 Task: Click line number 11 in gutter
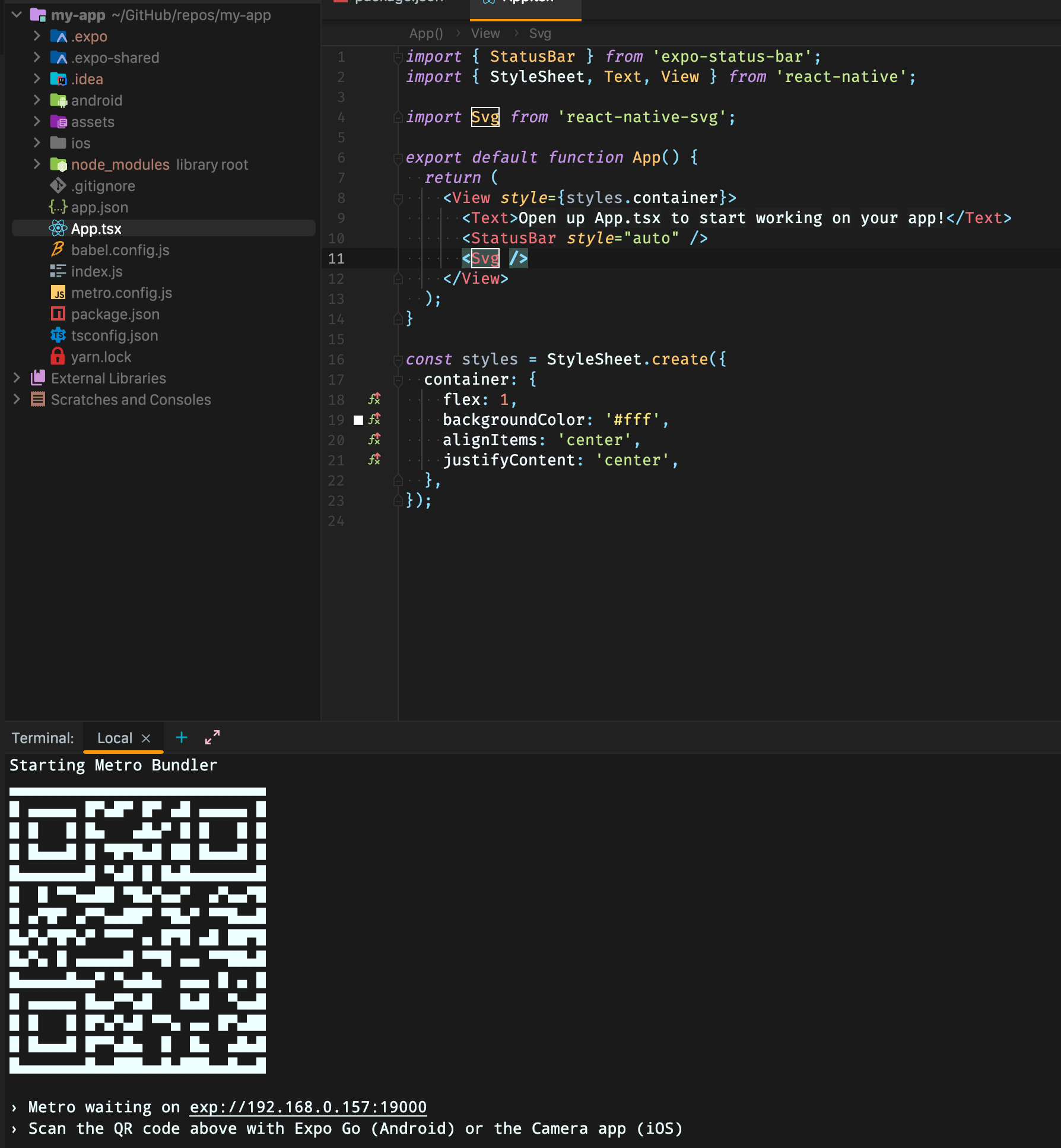coord(336,258)
